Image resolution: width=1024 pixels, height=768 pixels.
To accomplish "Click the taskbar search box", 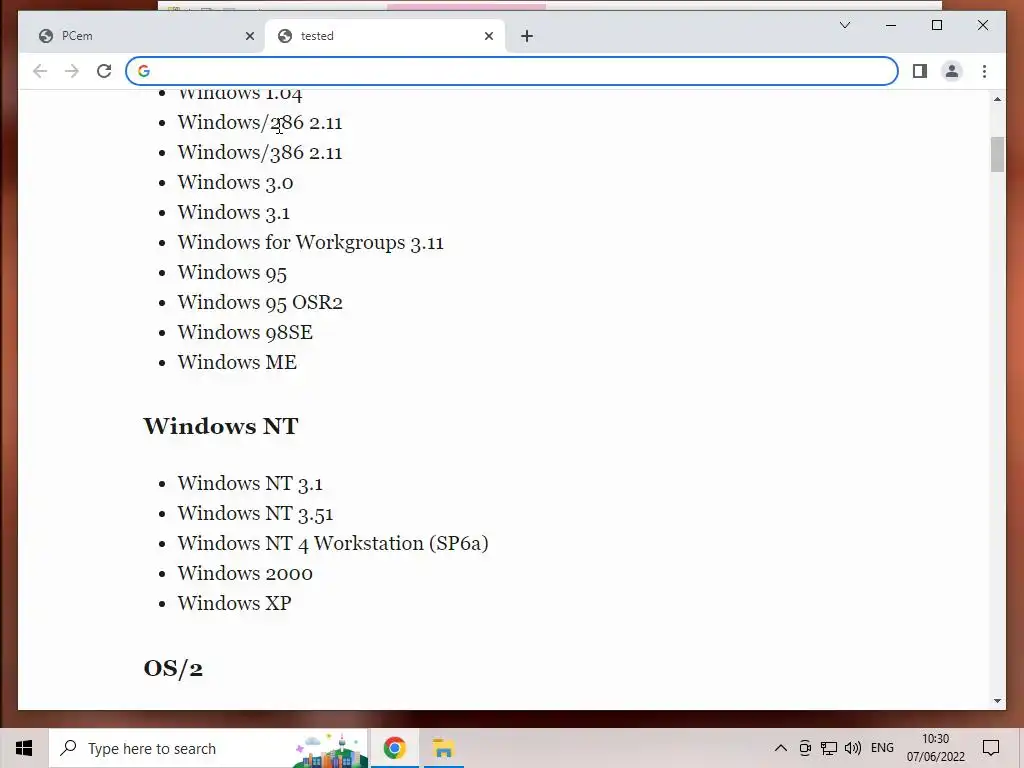I will pos(208,748).
